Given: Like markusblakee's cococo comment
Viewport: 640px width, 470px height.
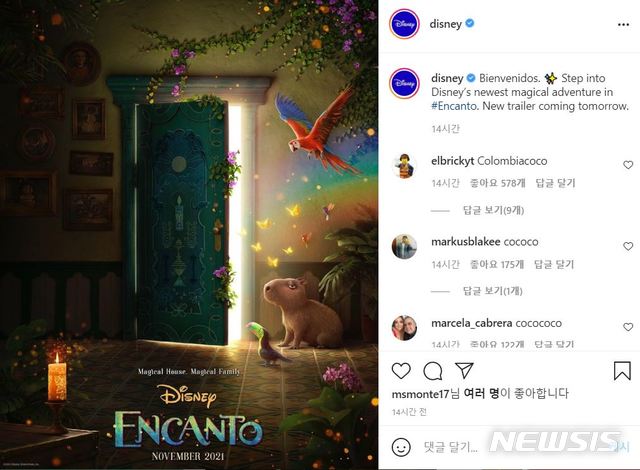Looking at the screenshot, I should coord(628,246).
